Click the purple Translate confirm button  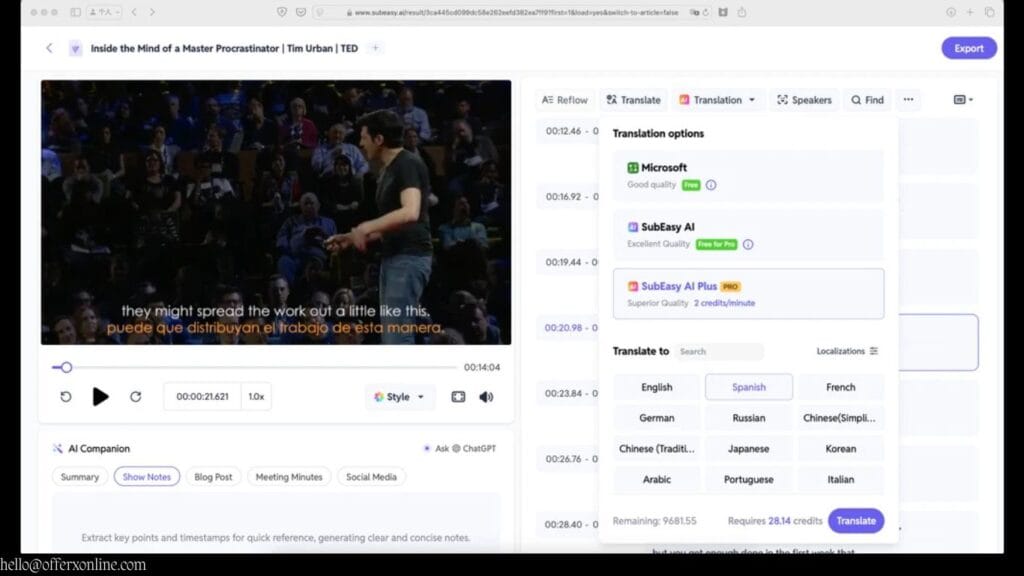[x=856, y=521]
